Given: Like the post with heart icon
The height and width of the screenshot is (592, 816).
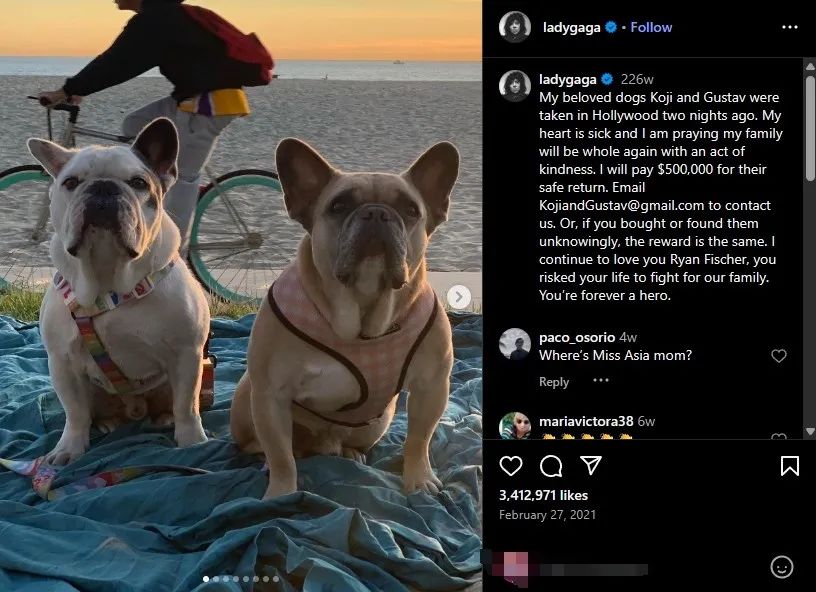Looking at the screenshot, I should [x=511, y=466].
